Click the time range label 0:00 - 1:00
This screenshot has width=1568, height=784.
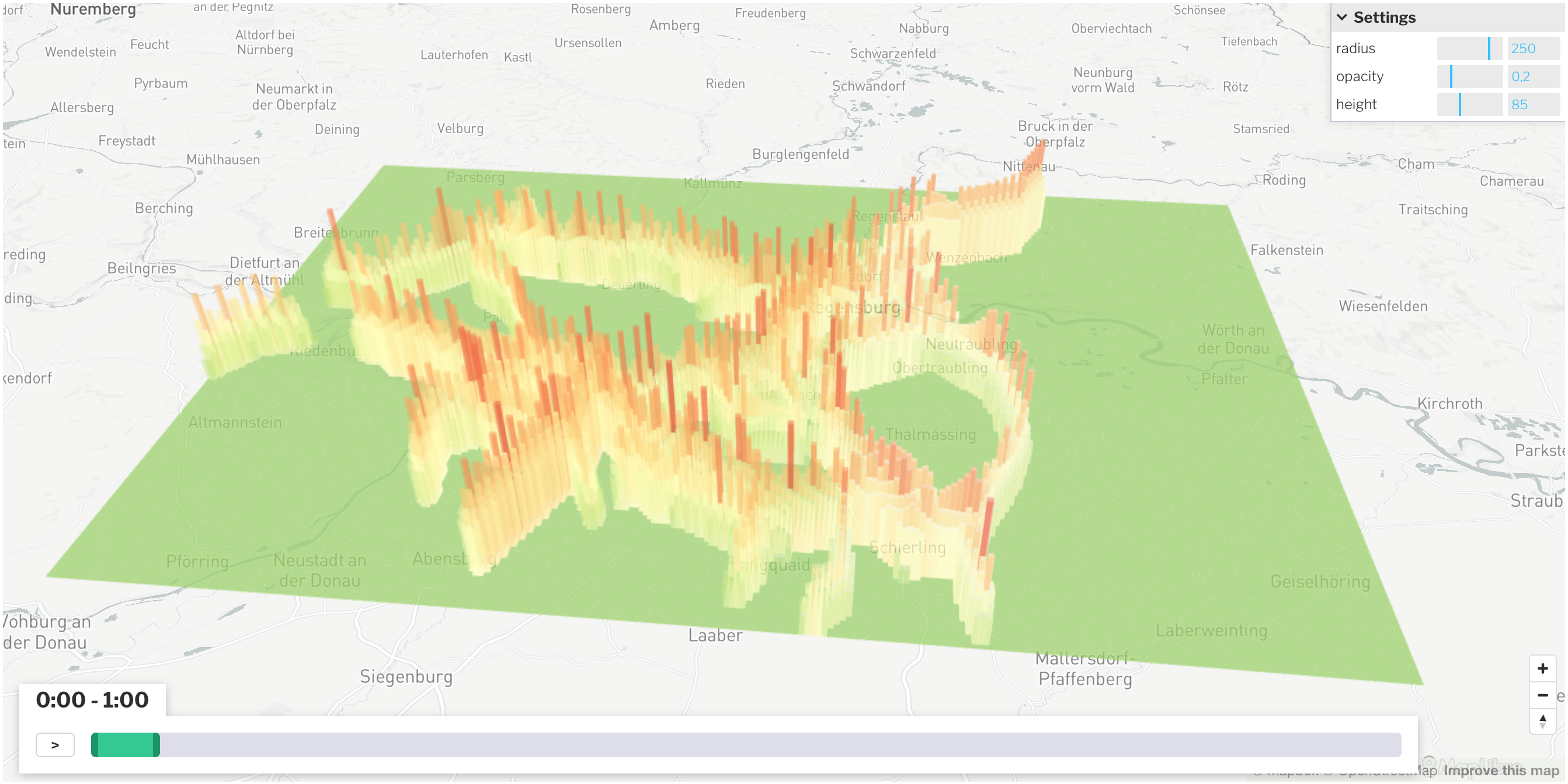90,701
